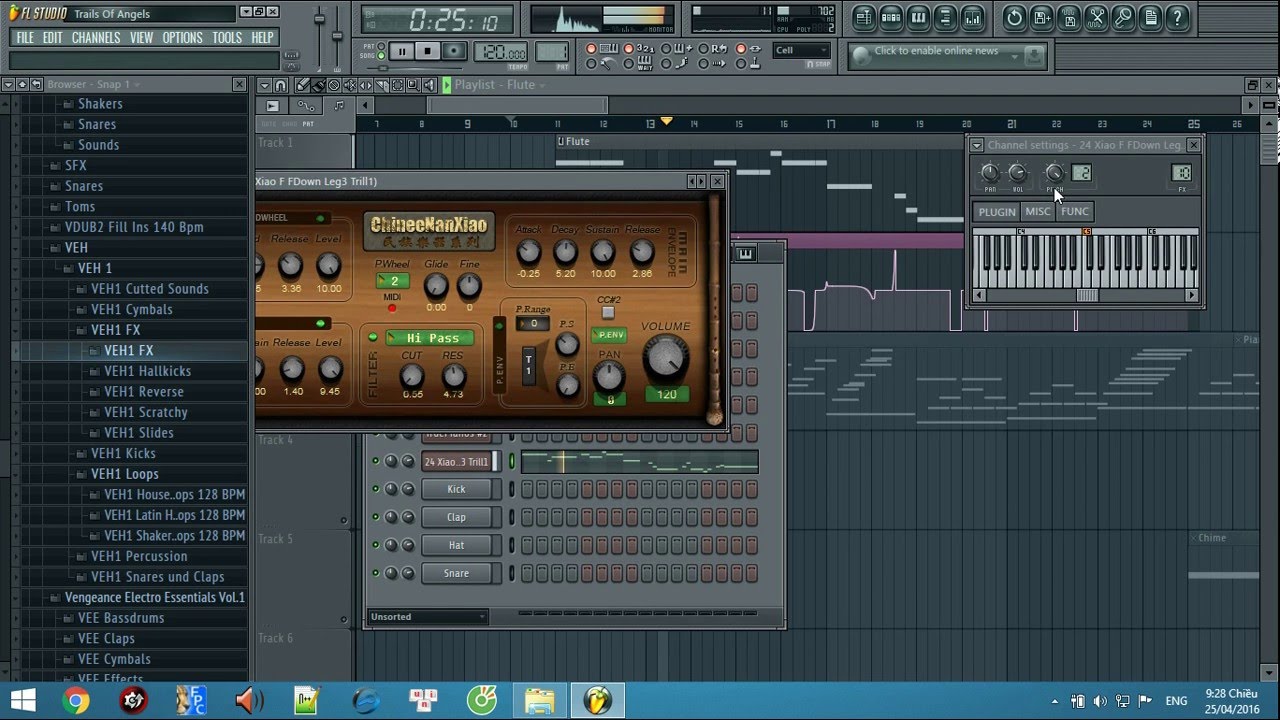
Task: Click the Kick channel button
Action: (456, 489)
